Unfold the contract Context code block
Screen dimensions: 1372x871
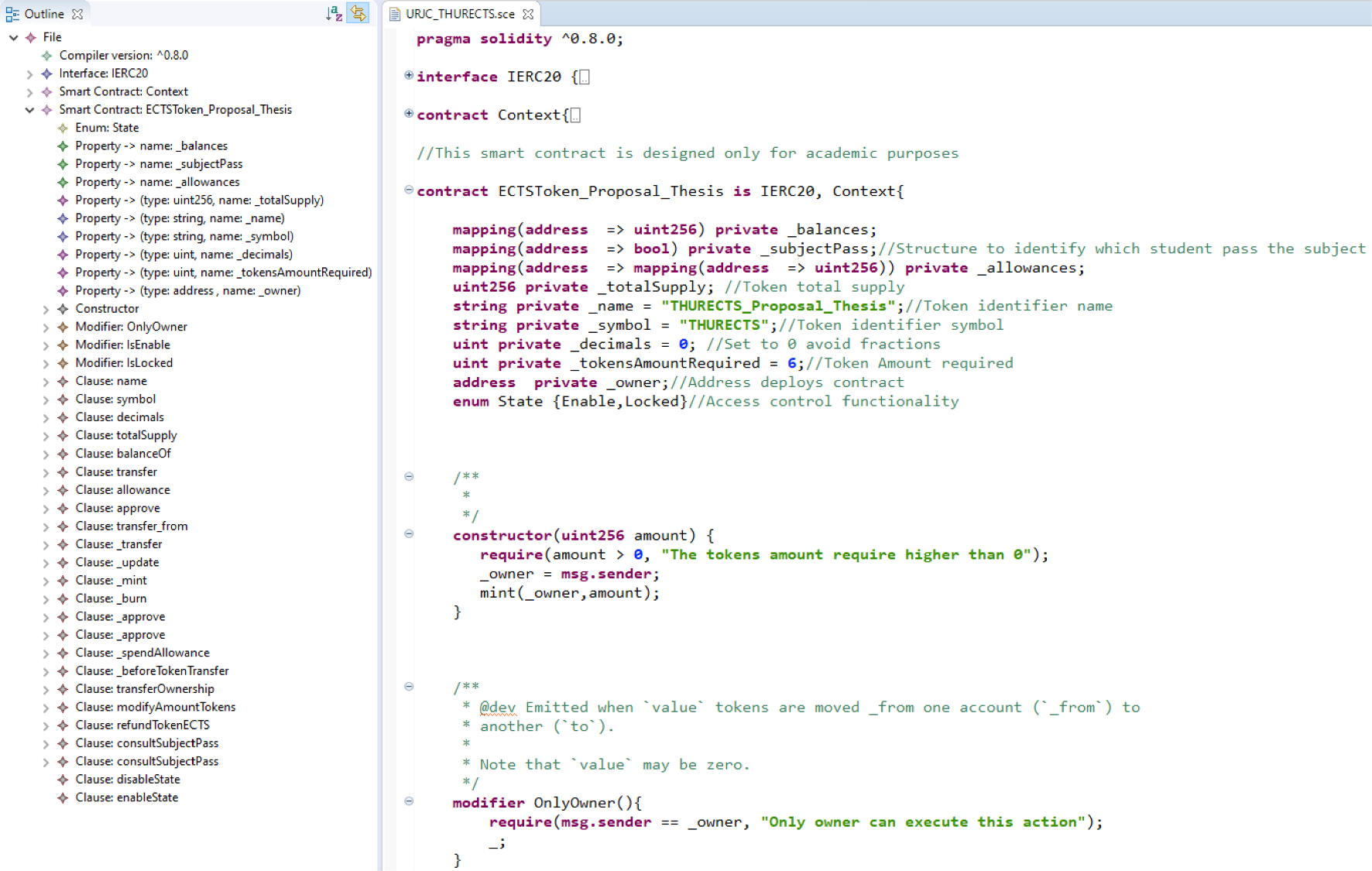409,114
